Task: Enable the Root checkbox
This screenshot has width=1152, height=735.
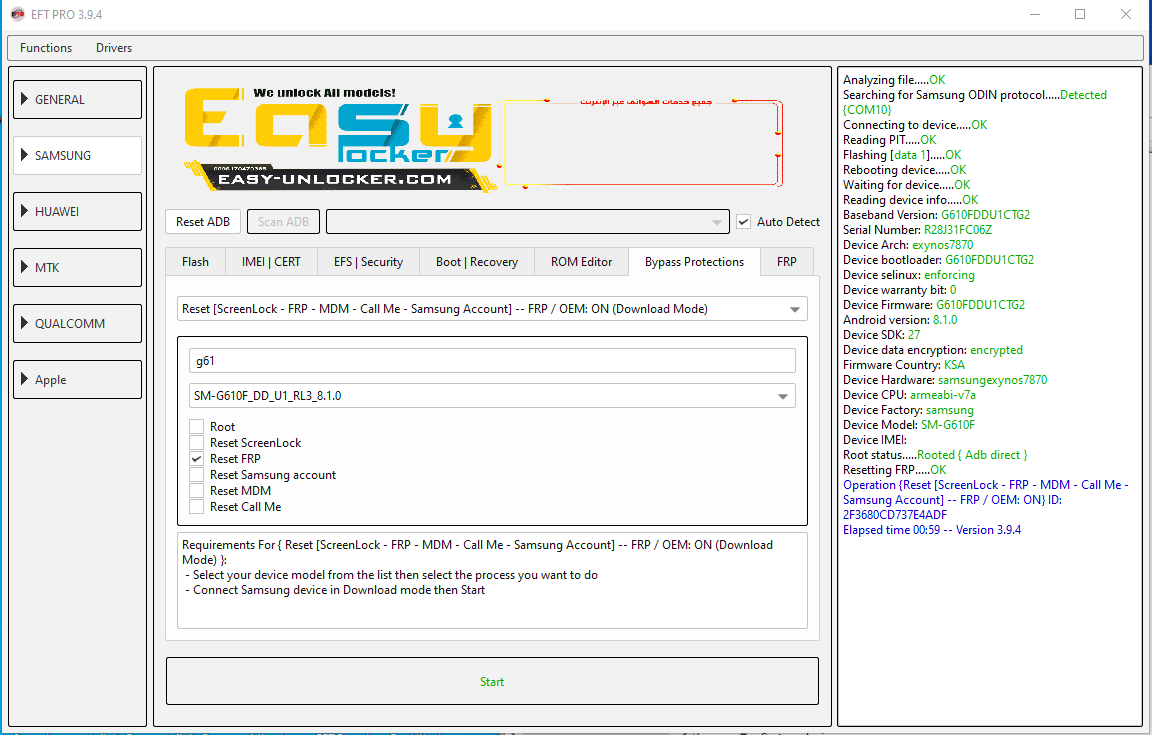Action: (x=196, y=427)
